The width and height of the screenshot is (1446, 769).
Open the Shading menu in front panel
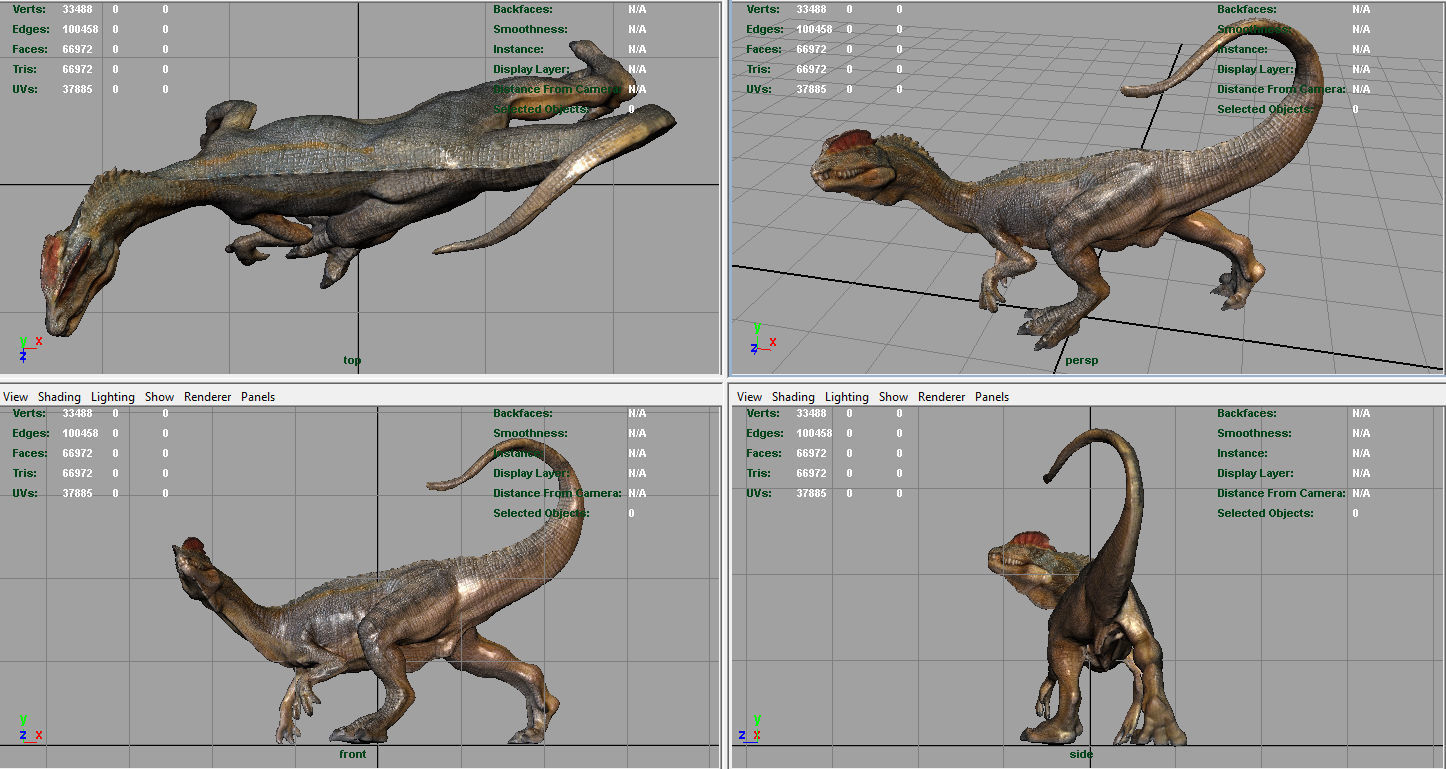(59, 397)
